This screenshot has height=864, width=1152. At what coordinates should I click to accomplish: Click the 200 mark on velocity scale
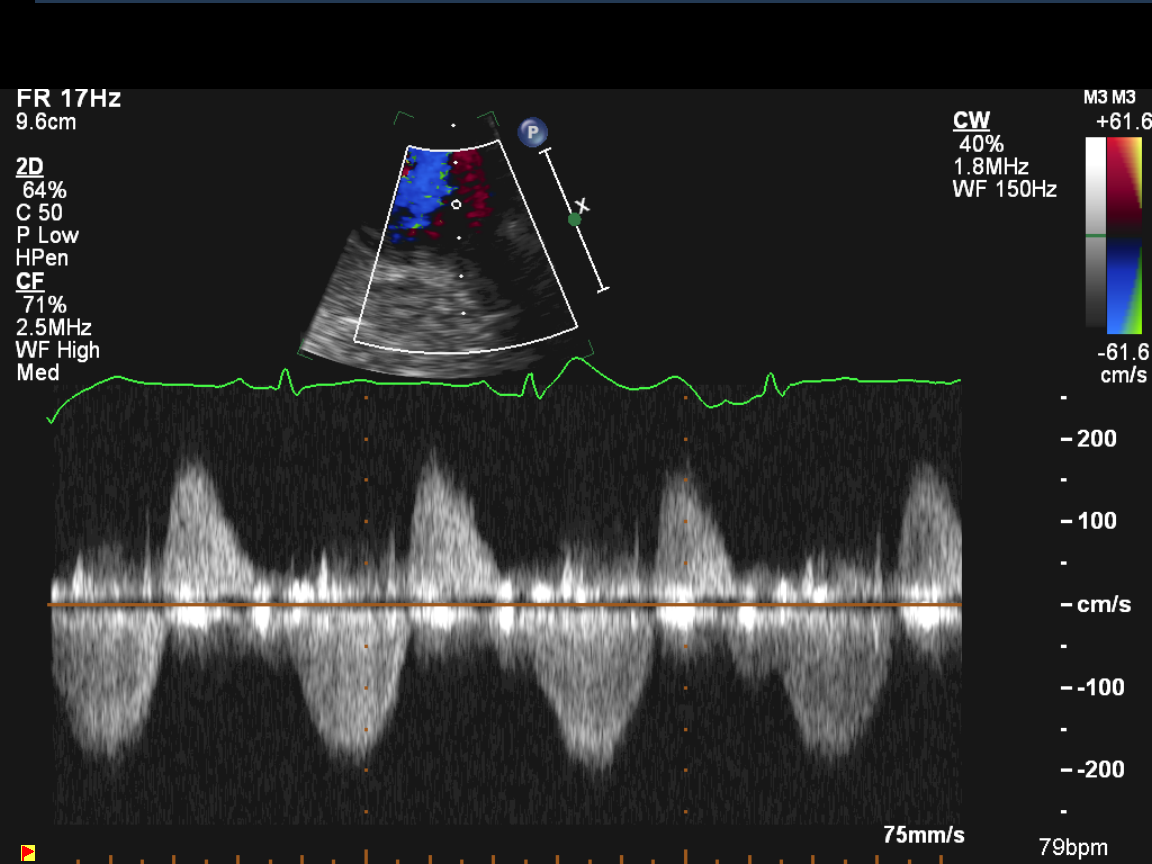[1096, 439]
